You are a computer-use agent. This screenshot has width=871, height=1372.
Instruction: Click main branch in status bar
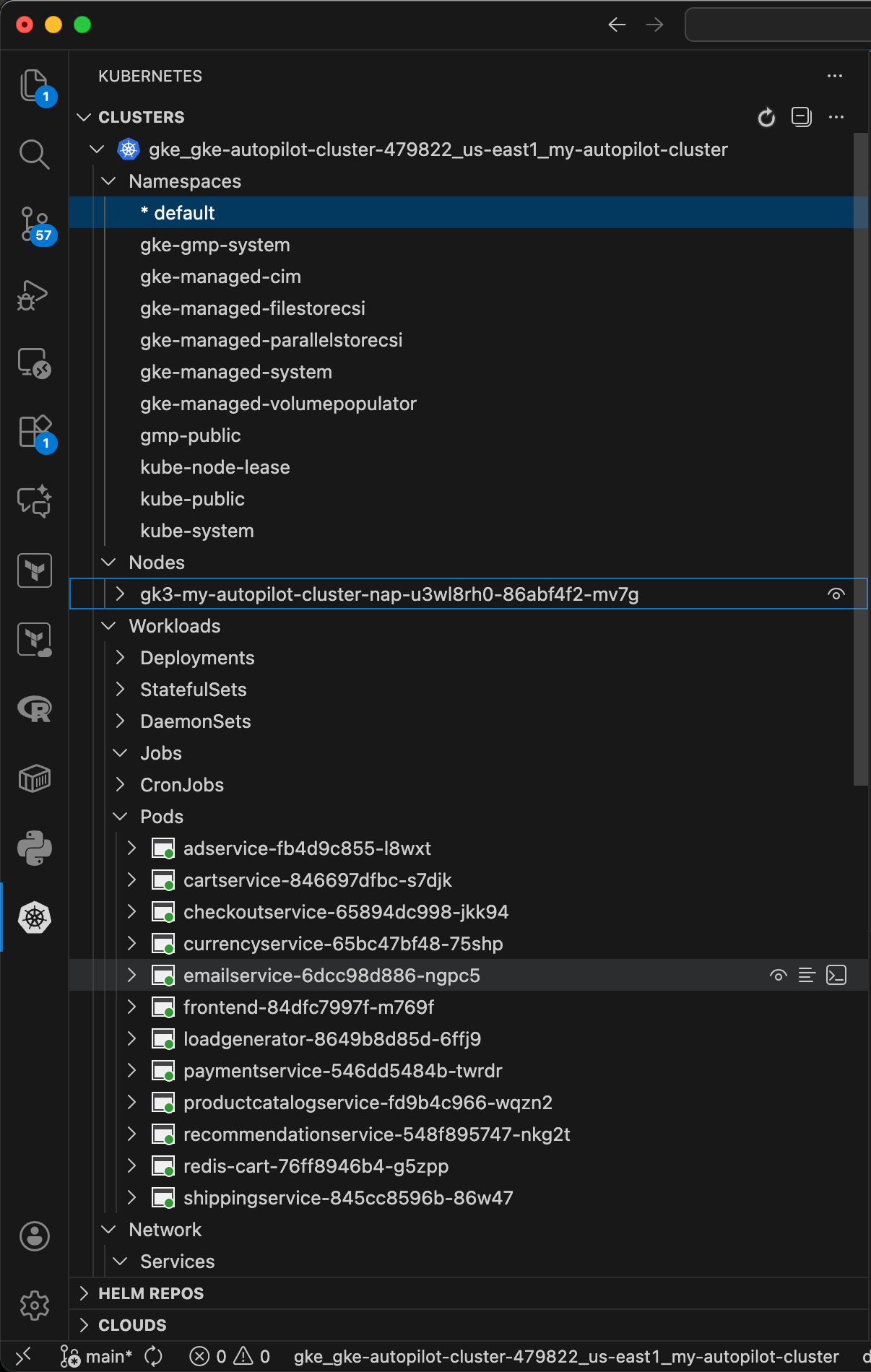coord(97,1357)
